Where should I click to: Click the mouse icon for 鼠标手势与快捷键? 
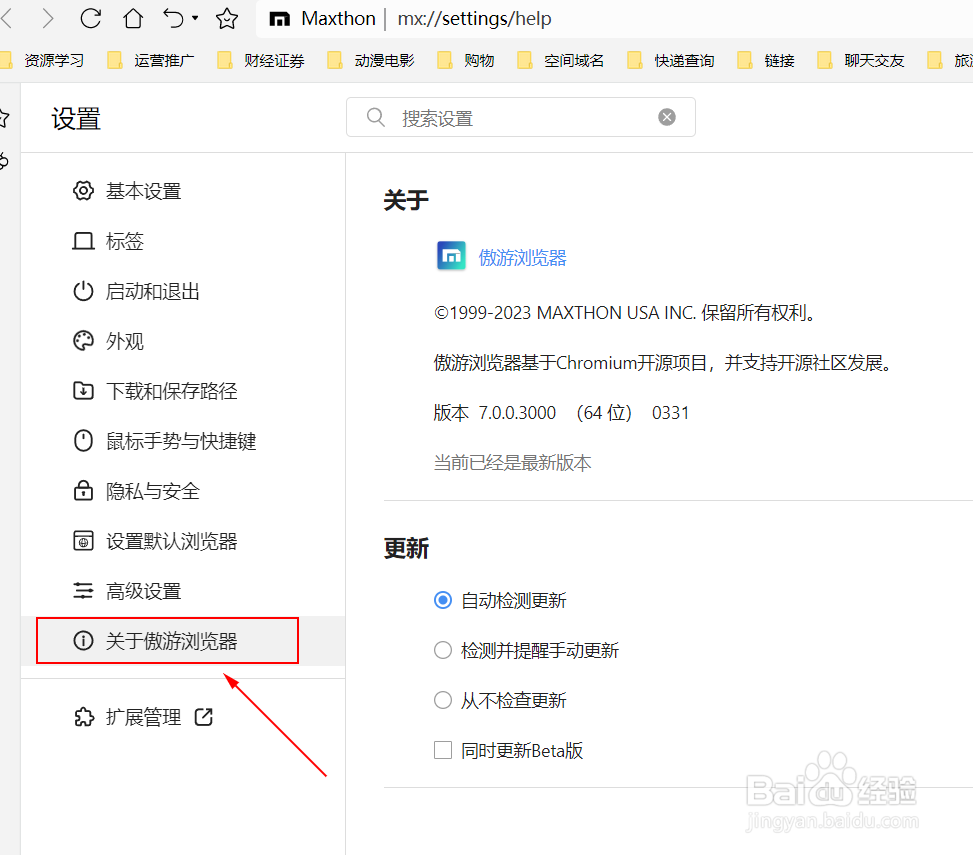[x=83, y=441]
